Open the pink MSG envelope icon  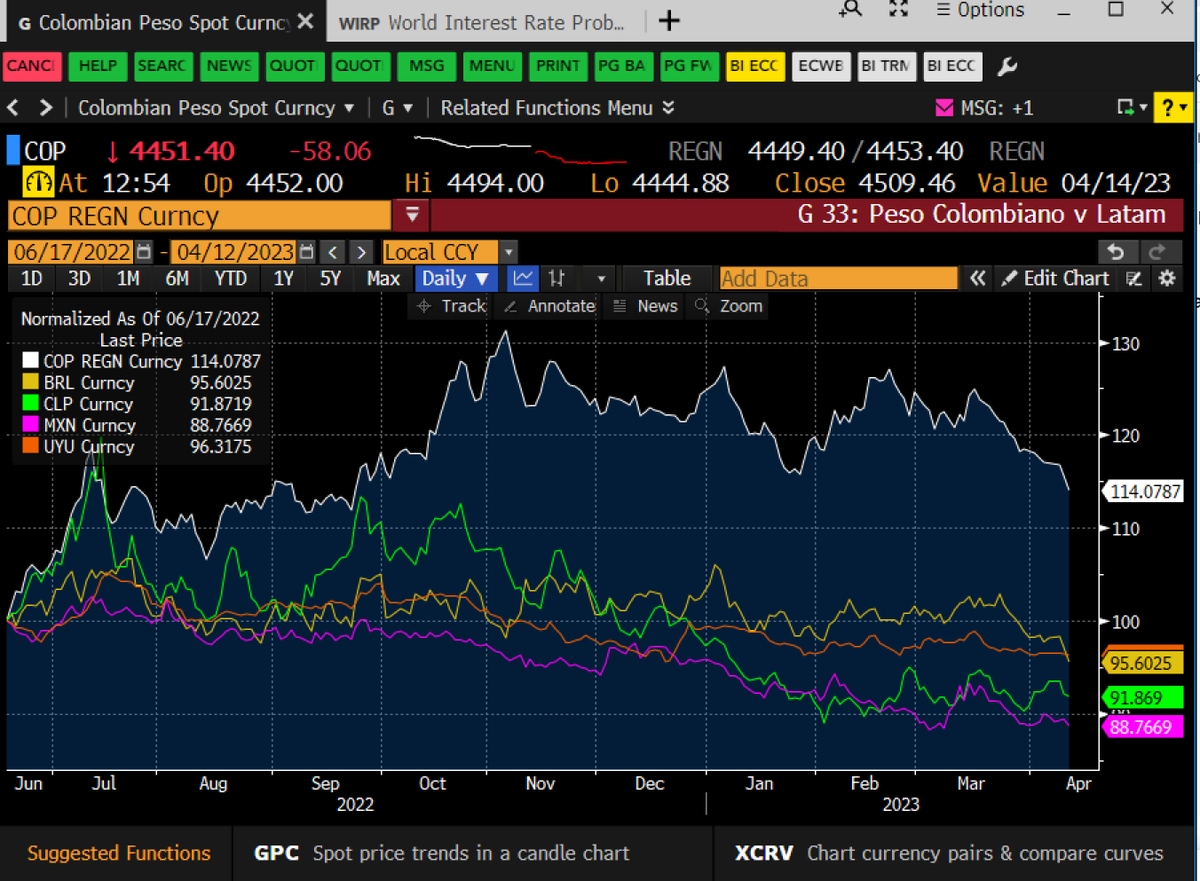click(944, 107)
